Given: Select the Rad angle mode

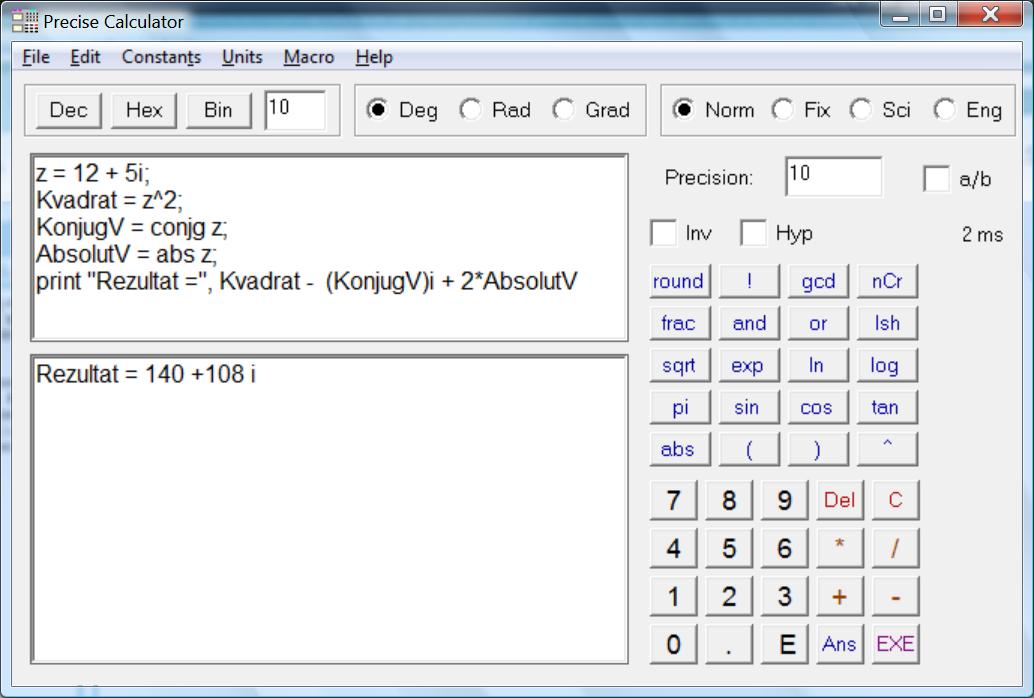Looking at the screenshot, I should [471, 110].
